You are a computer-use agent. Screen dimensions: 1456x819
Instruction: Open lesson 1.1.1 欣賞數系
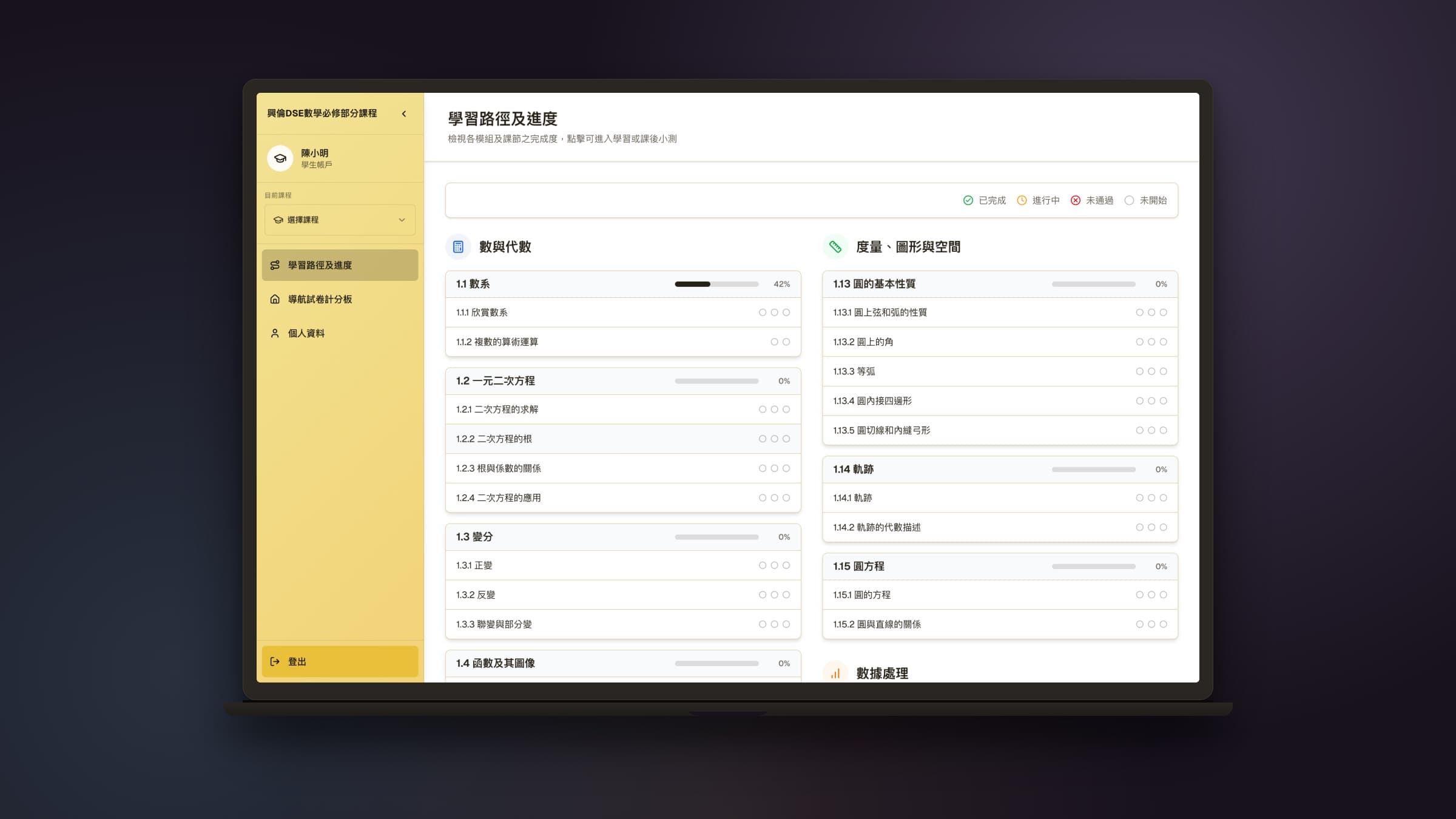coord(623,312)
